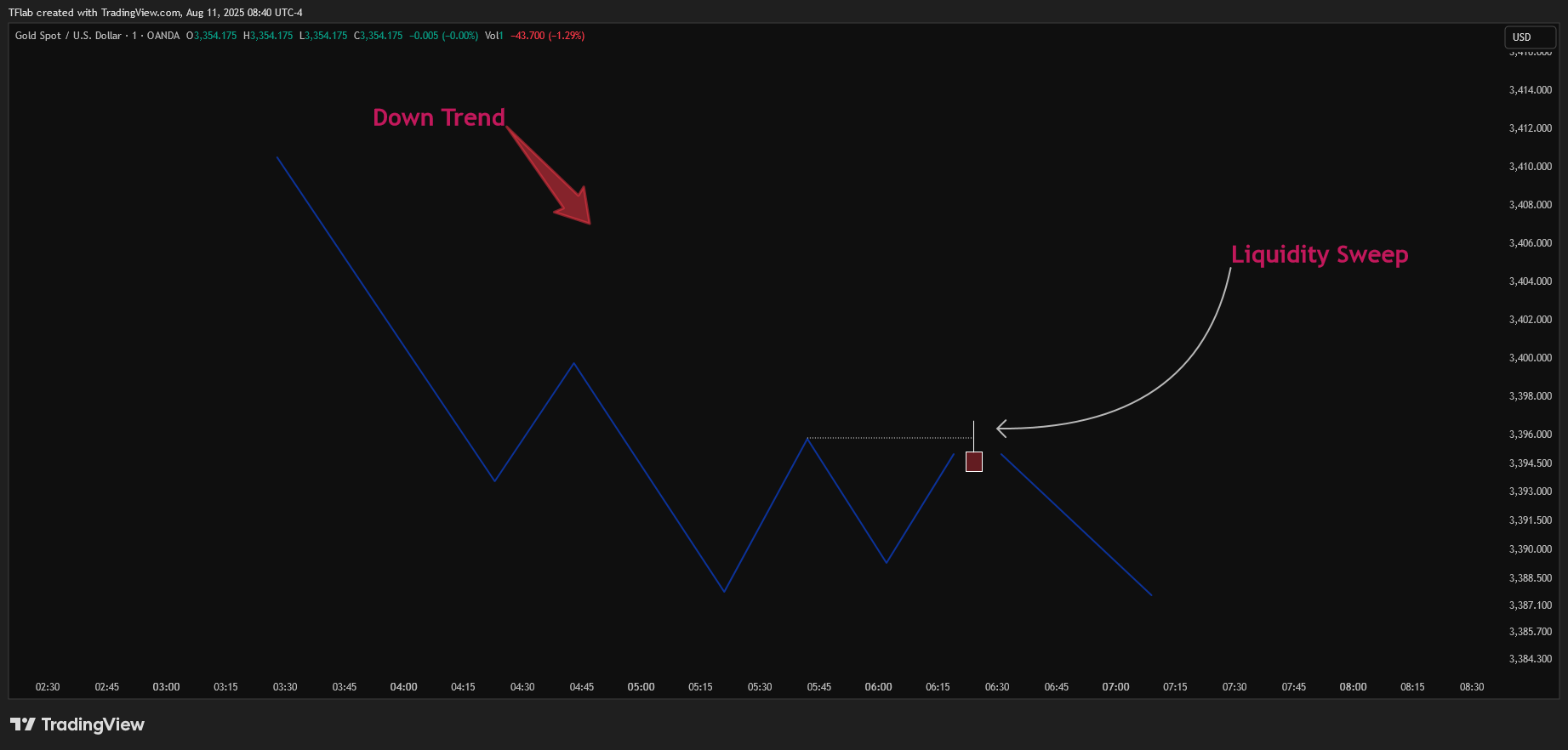Click the 07:15 time axis label

(x=1175, y=687)
